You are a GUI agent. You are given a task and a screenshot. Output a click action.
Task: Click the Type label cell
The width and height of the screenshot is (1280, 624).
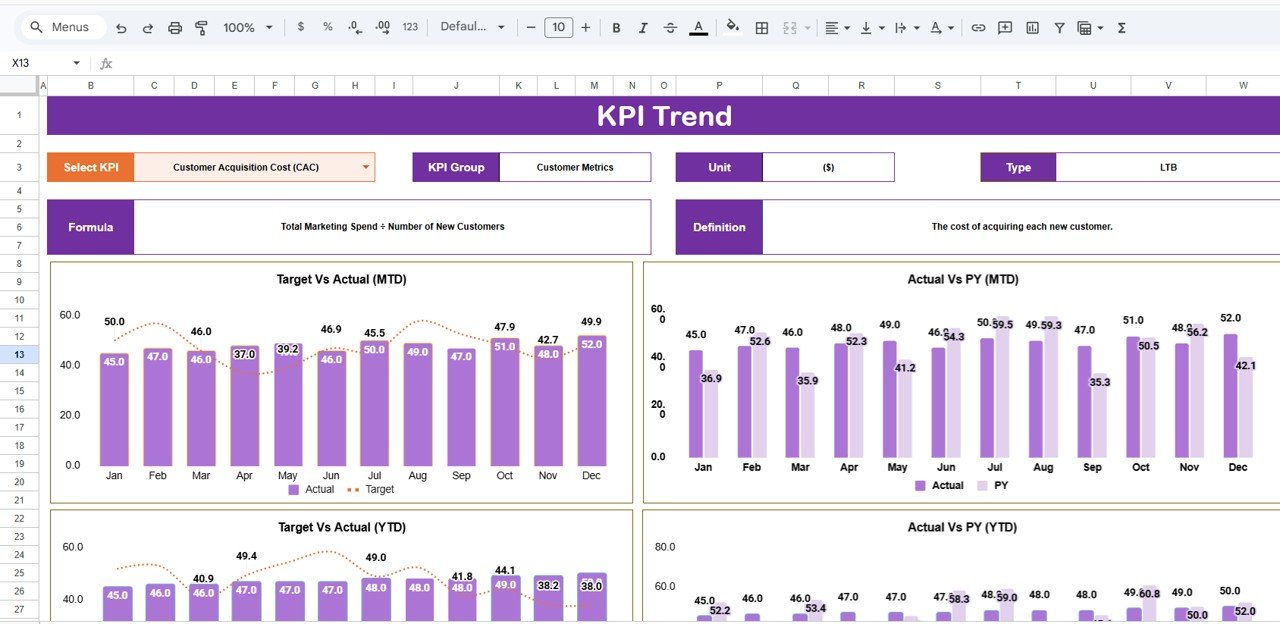1018,167
